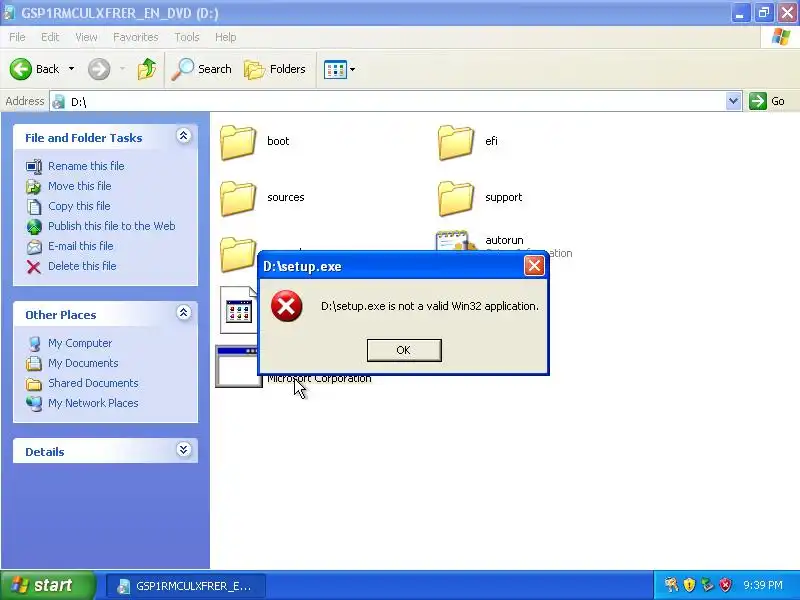Minimize the Explorer window

[740, 13]
